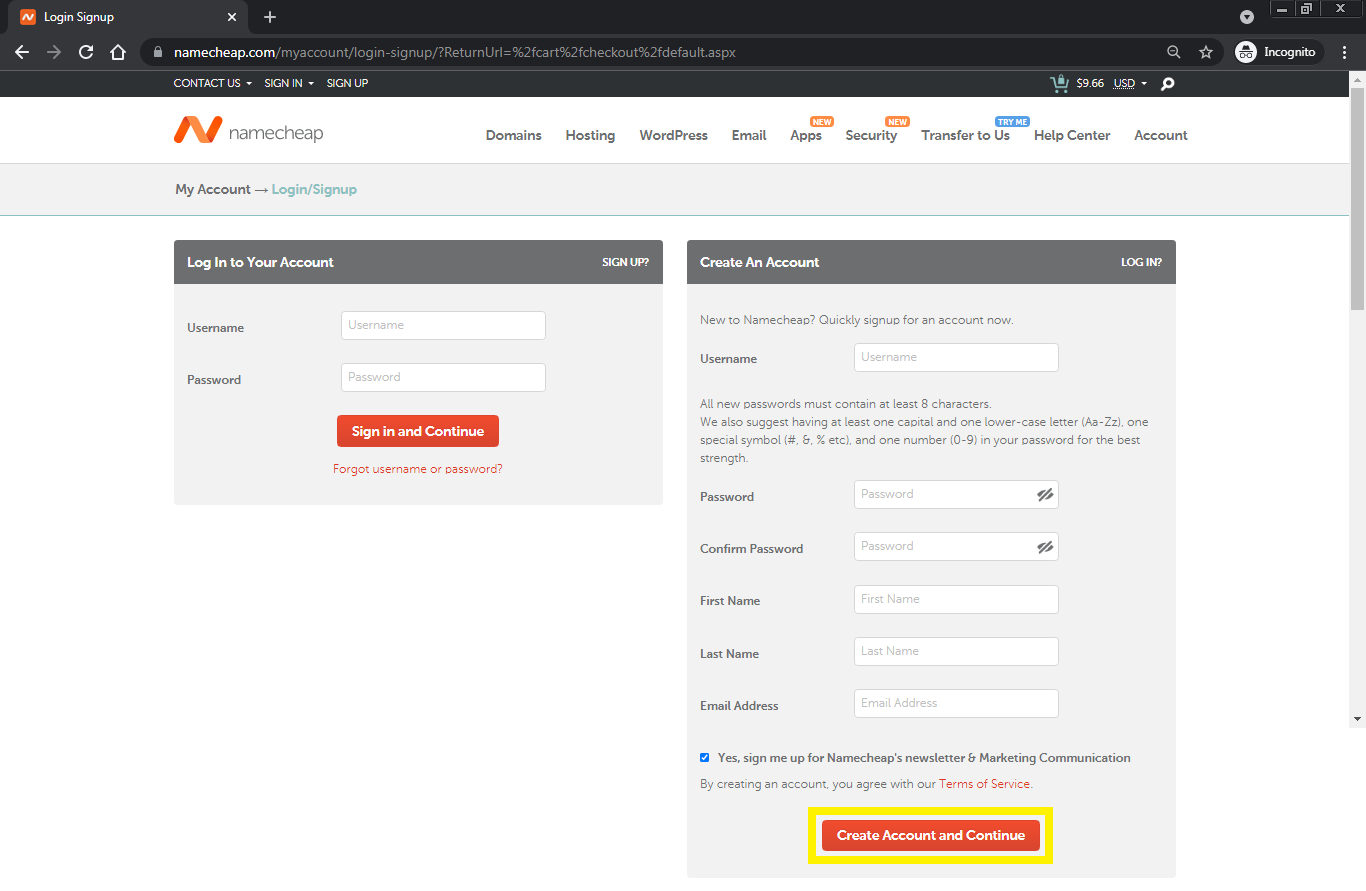Click SIGN UP in the top bar
Screen dimensions: 1366x891
[347, 83]
